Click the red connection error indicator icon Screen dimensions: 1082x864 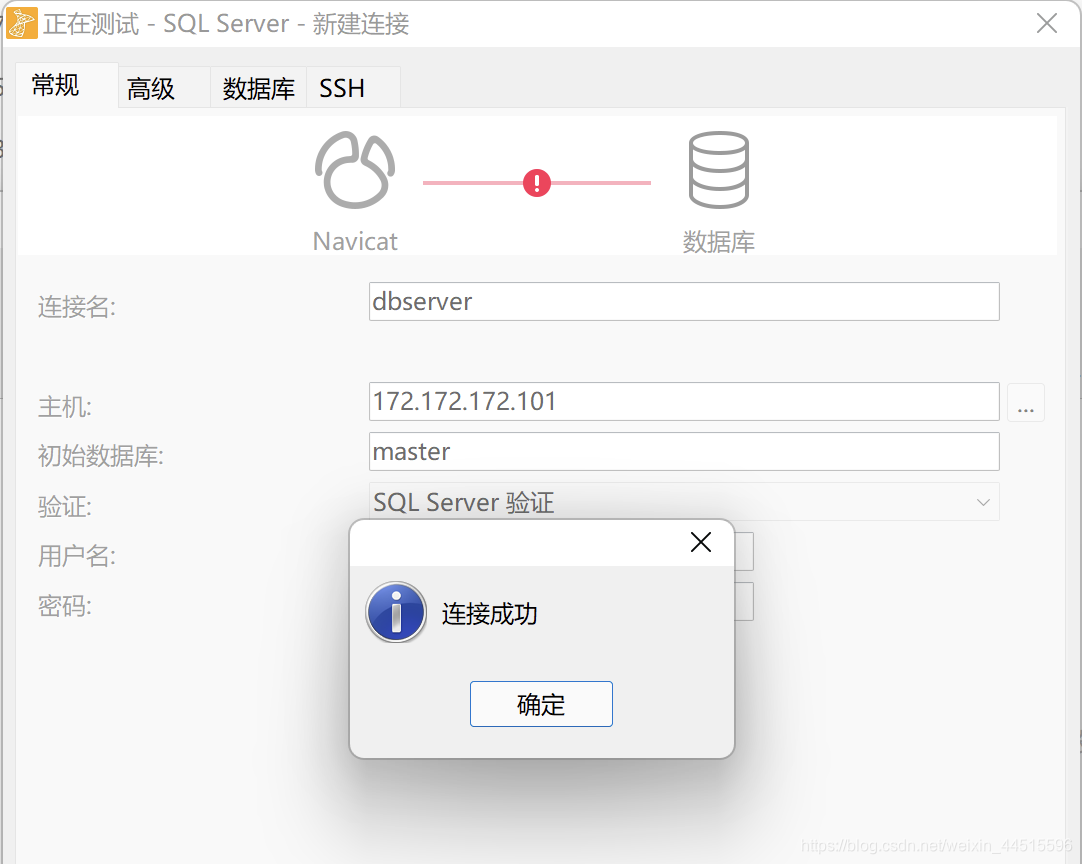(x=537, y=183)
